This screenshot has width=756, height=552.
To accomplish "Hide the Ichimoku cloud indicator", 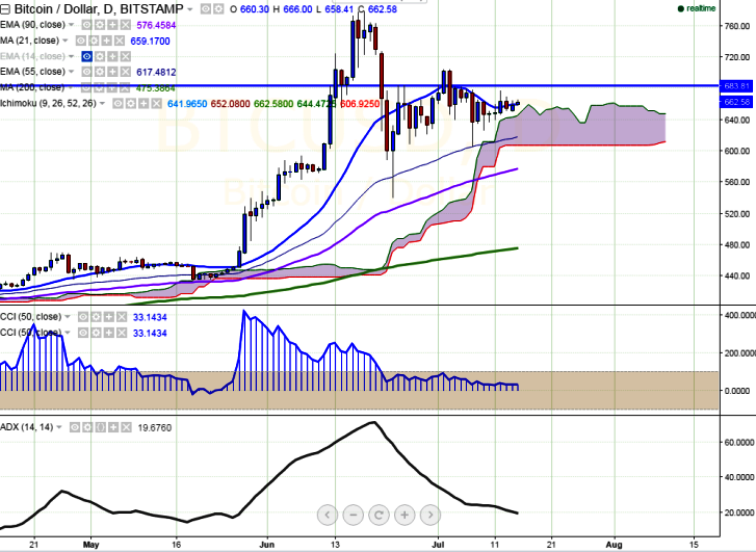I will (x=118, y=104).
